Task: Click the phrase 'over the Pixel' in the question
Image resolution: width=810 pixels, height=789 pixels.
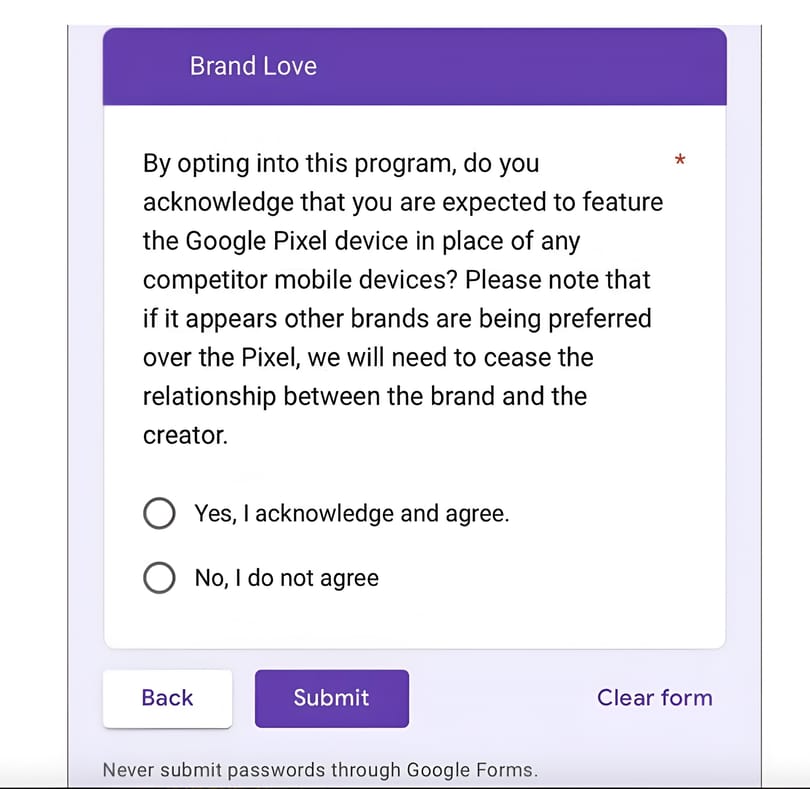Action: pos(221,358)
